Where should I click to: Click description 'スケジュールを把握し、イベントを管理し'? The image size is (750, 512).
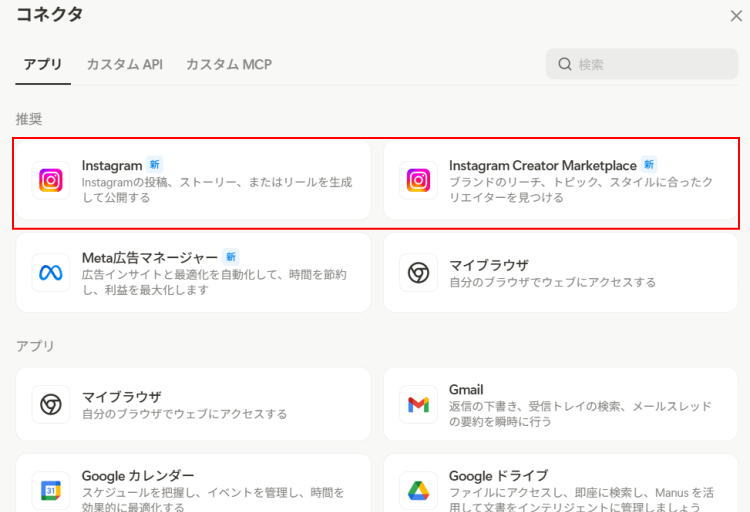[191, 492]
